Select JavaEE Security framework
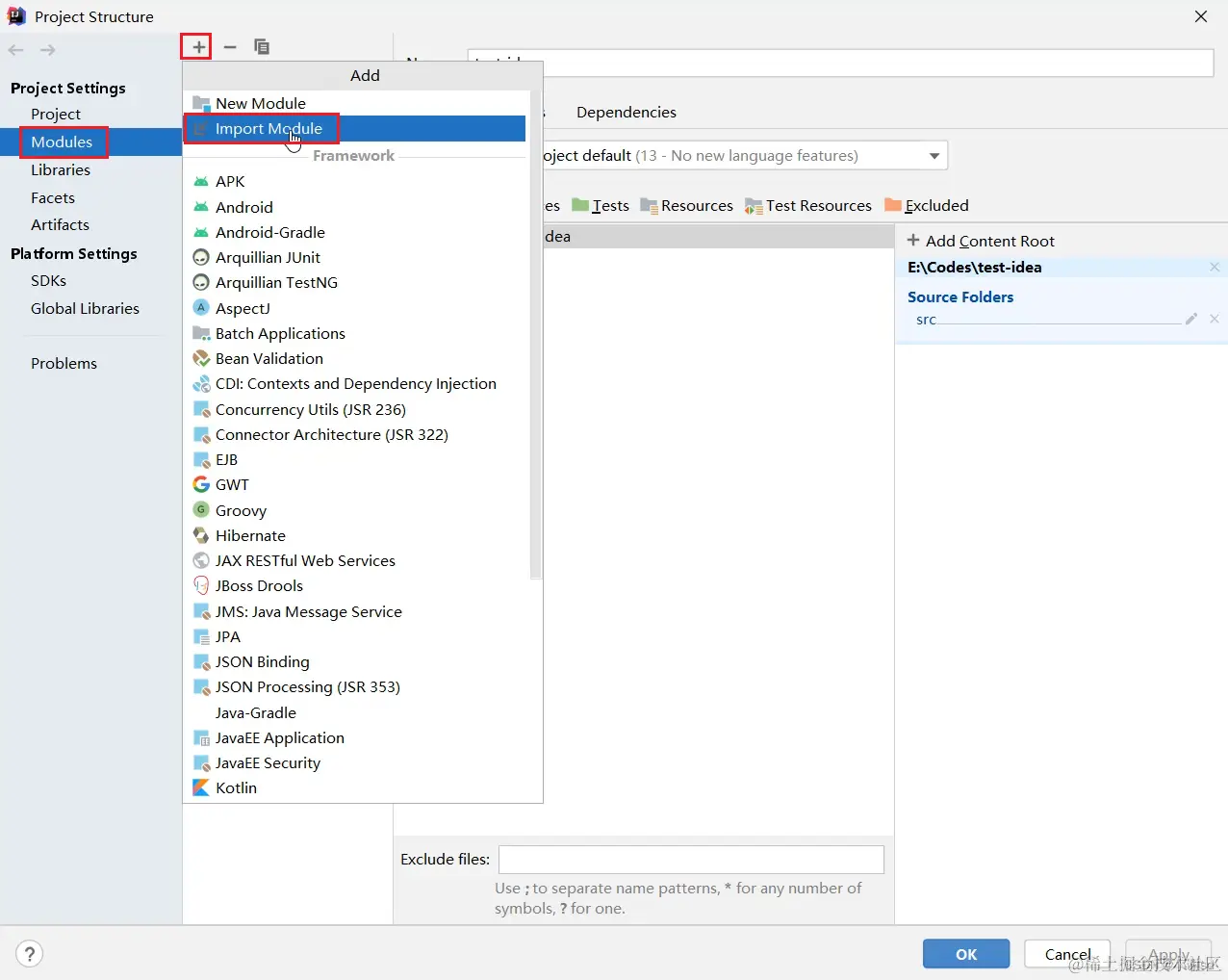 click(x=354, y=762)
